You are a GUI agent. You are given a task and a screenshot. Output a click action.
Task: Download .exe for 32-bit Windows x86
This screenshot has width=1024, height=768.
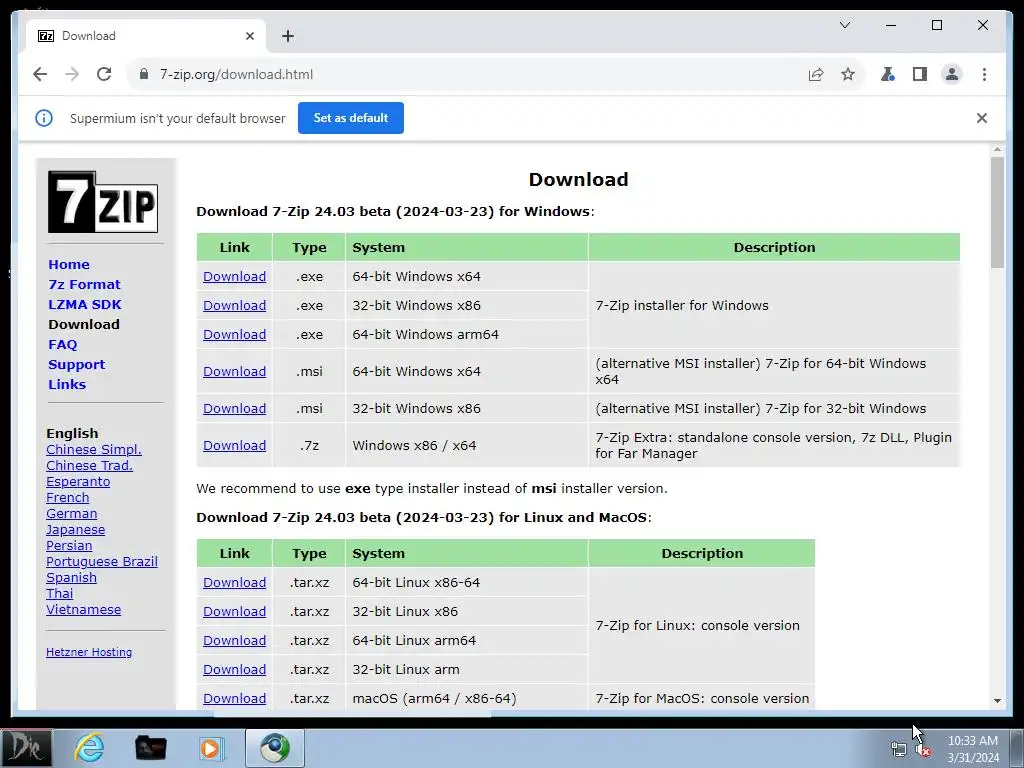point(234,305)
